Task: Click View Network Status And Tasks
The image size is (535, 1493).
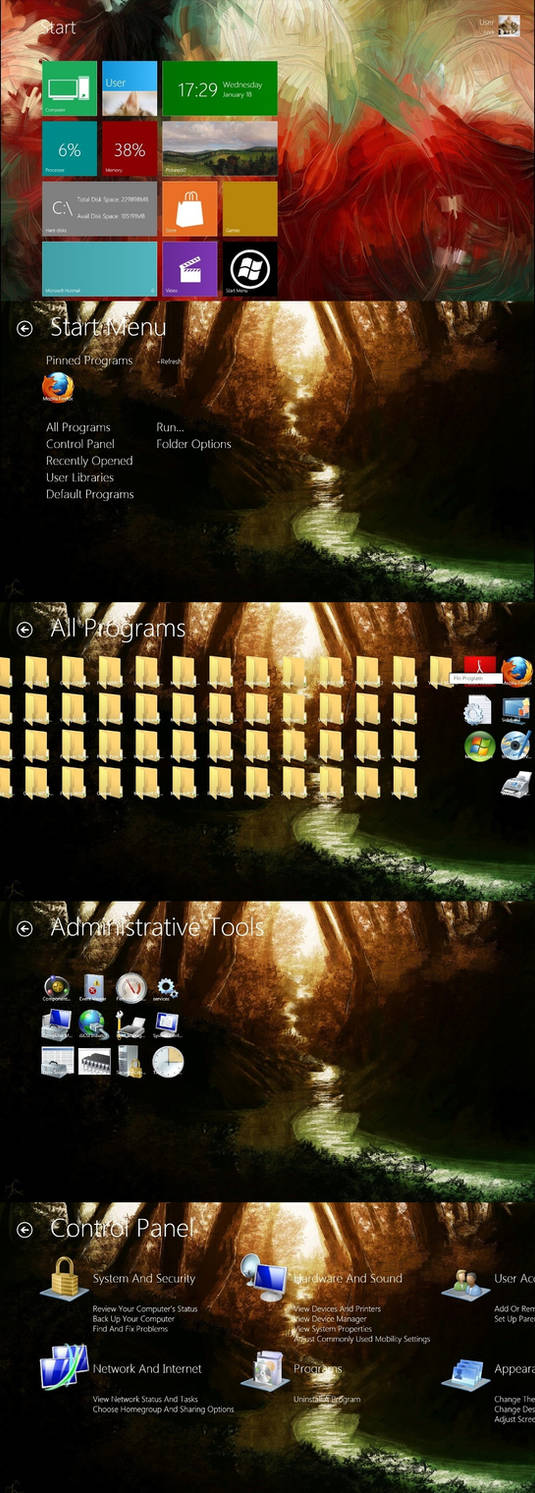Action: point(145,1400)
